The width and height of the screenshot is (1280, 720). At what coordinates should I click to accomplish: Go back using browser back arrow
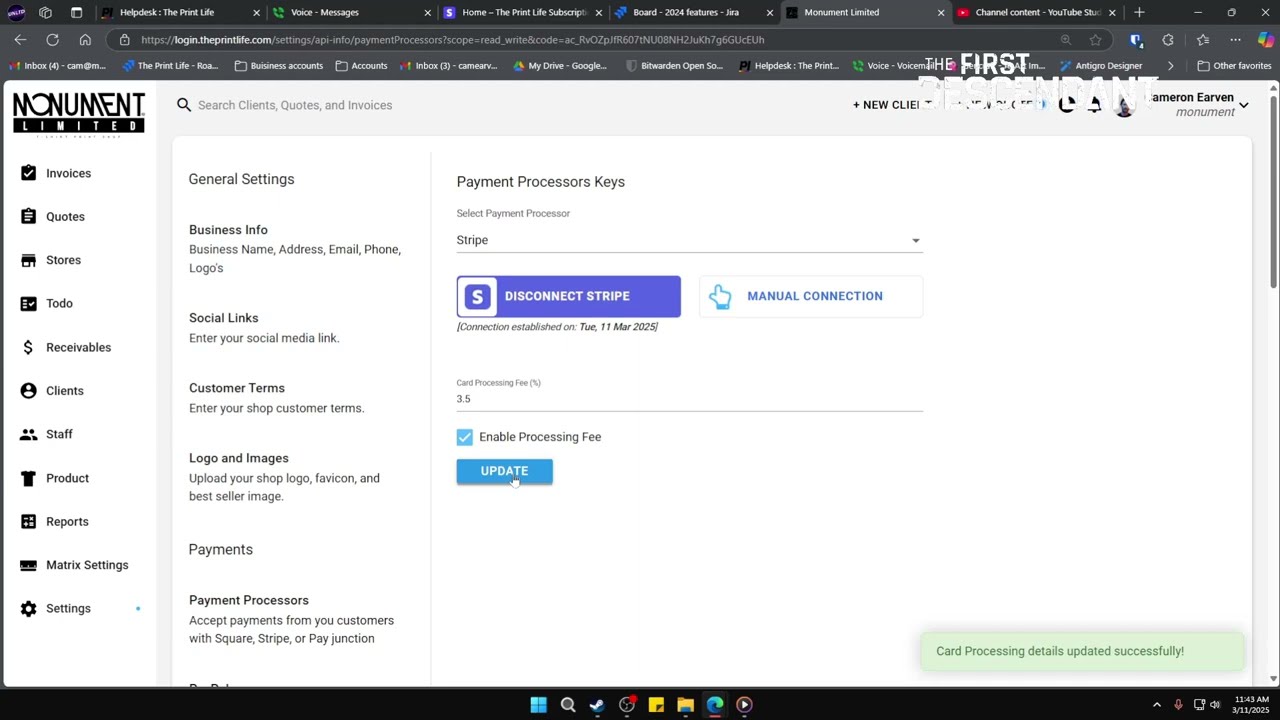click(20, 39)
